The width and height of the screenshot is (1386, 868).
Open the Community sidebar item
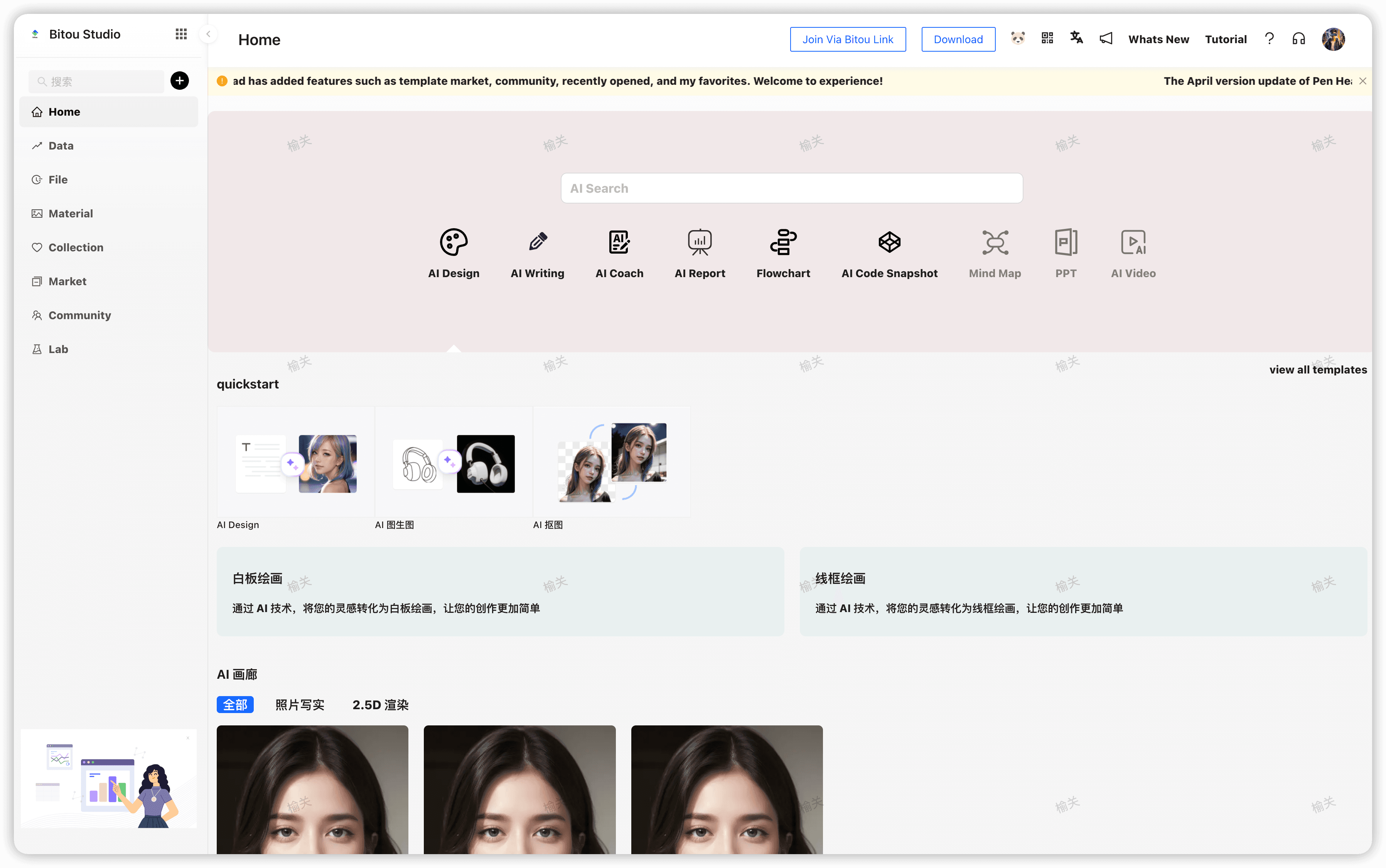(80, 315)
